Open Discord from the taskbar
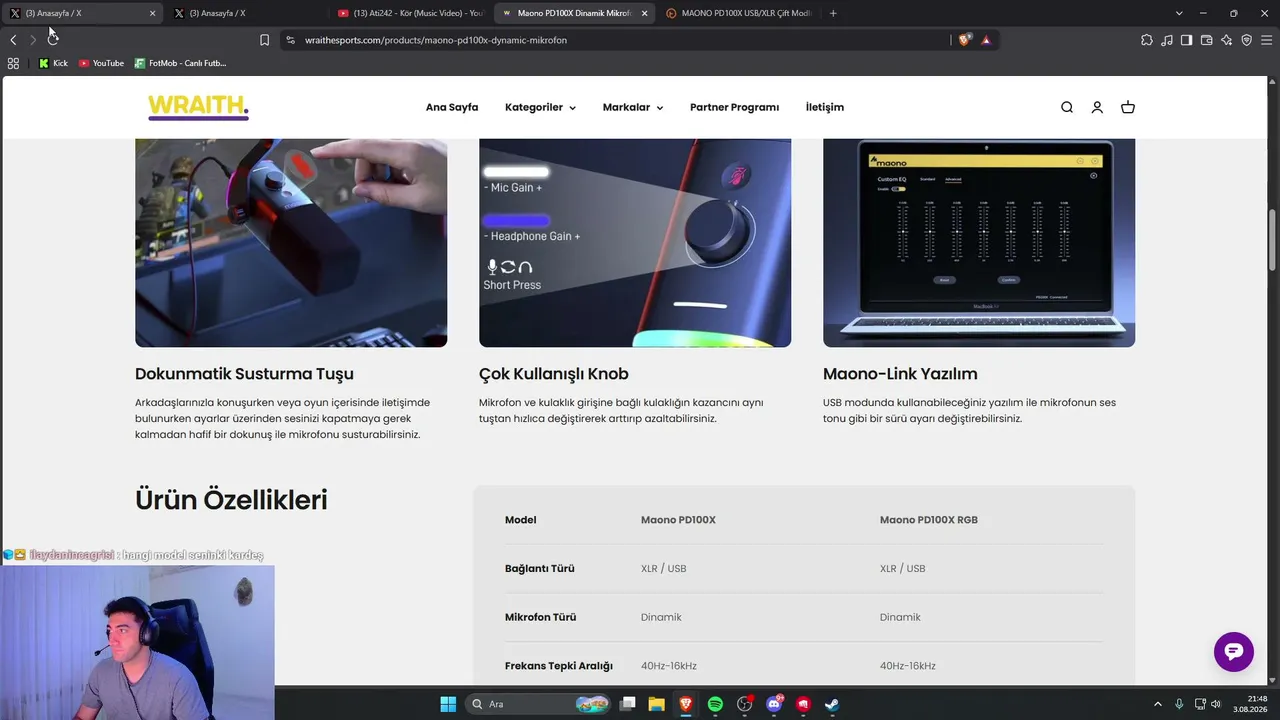The height and width of the screenshot is (720, 1280). (774, 704)
